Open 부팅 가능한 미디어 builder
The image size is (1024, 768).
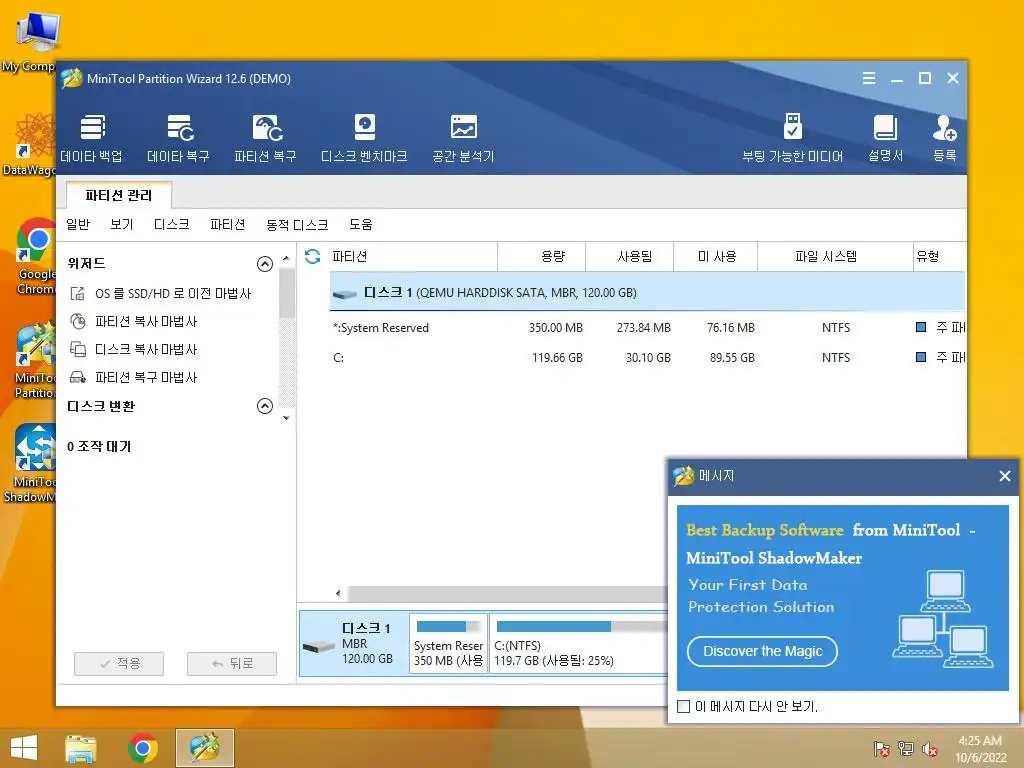tap(792, 138)
